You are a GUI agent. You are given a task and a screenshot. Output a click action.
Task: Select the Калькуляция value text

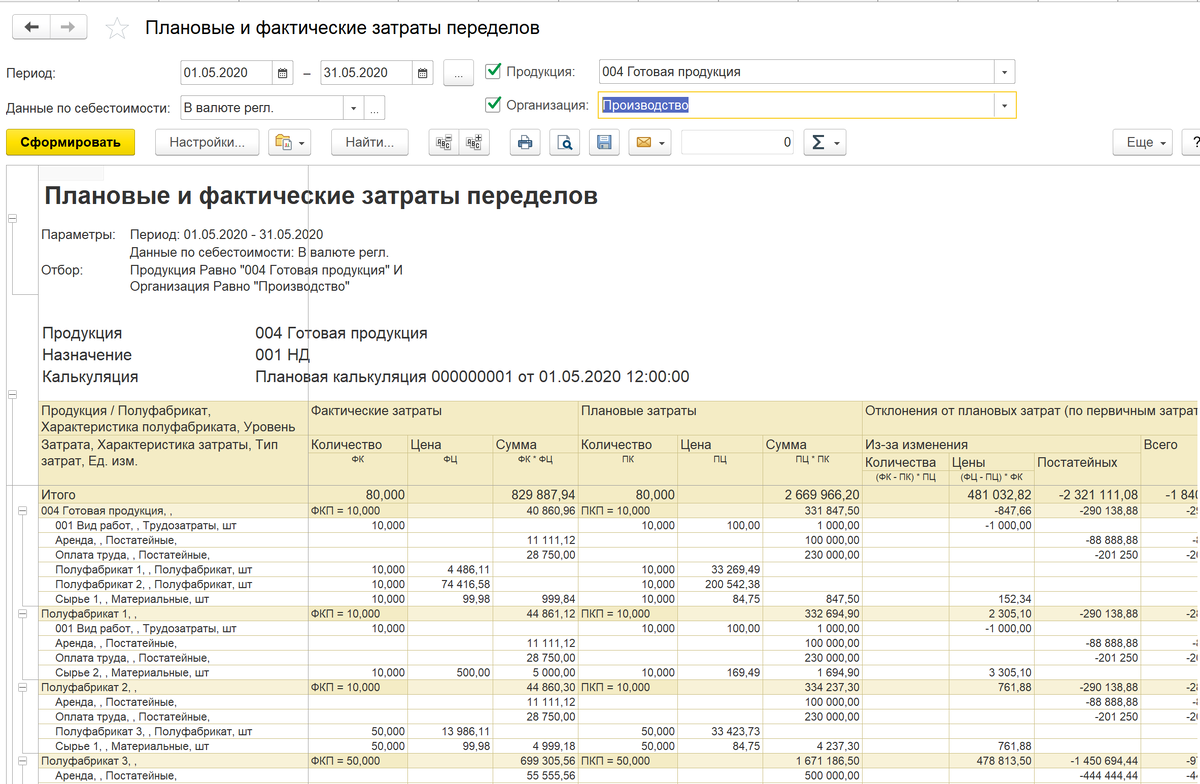click(473, 377)
